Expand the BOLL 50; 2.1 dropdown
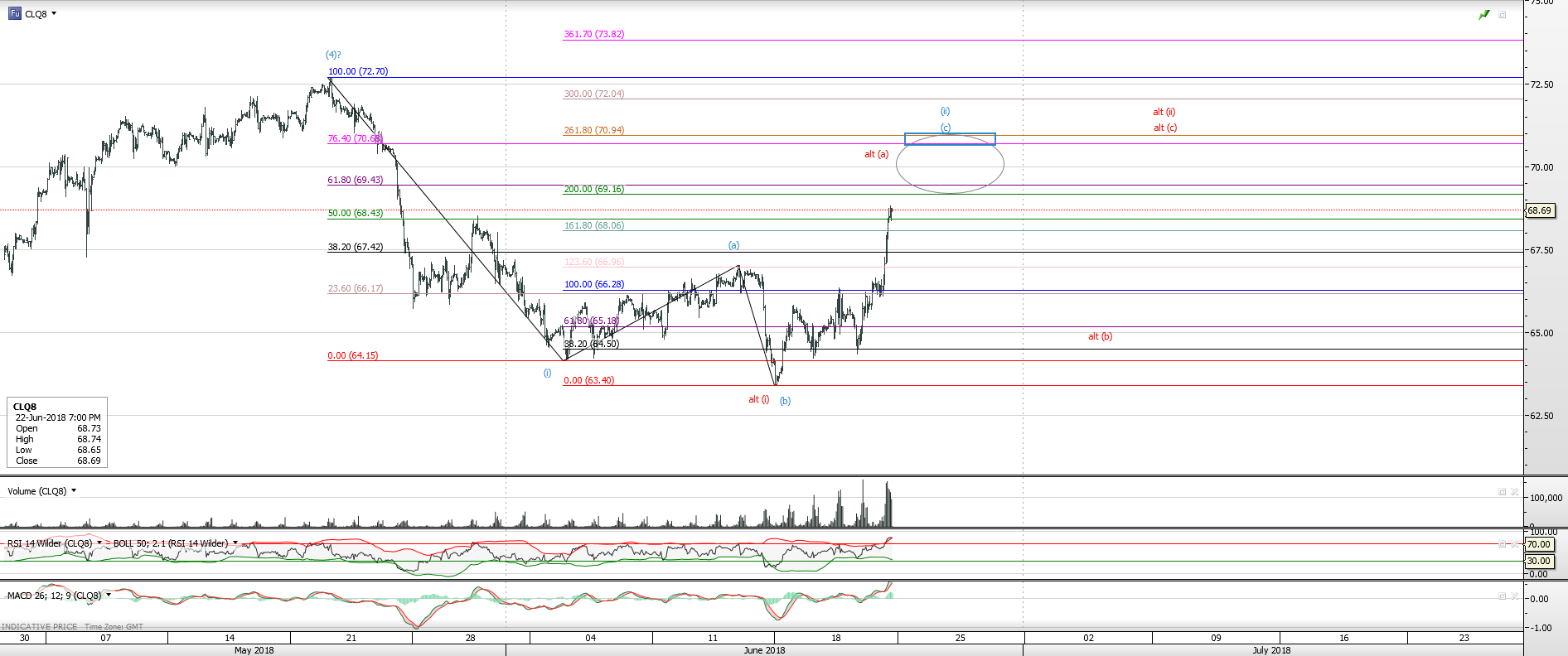 tap(235, 543)
